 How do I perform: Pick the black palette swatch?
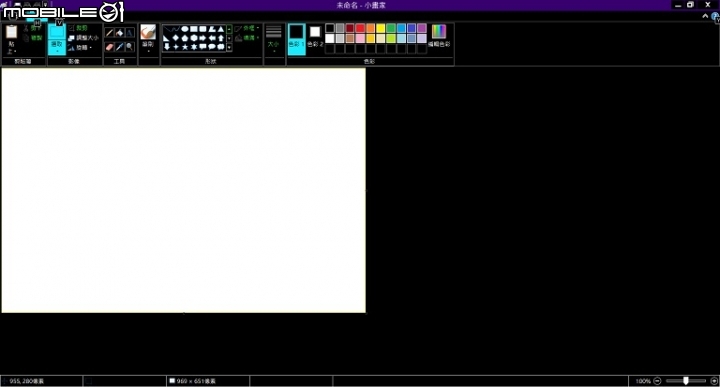(330, 28)
